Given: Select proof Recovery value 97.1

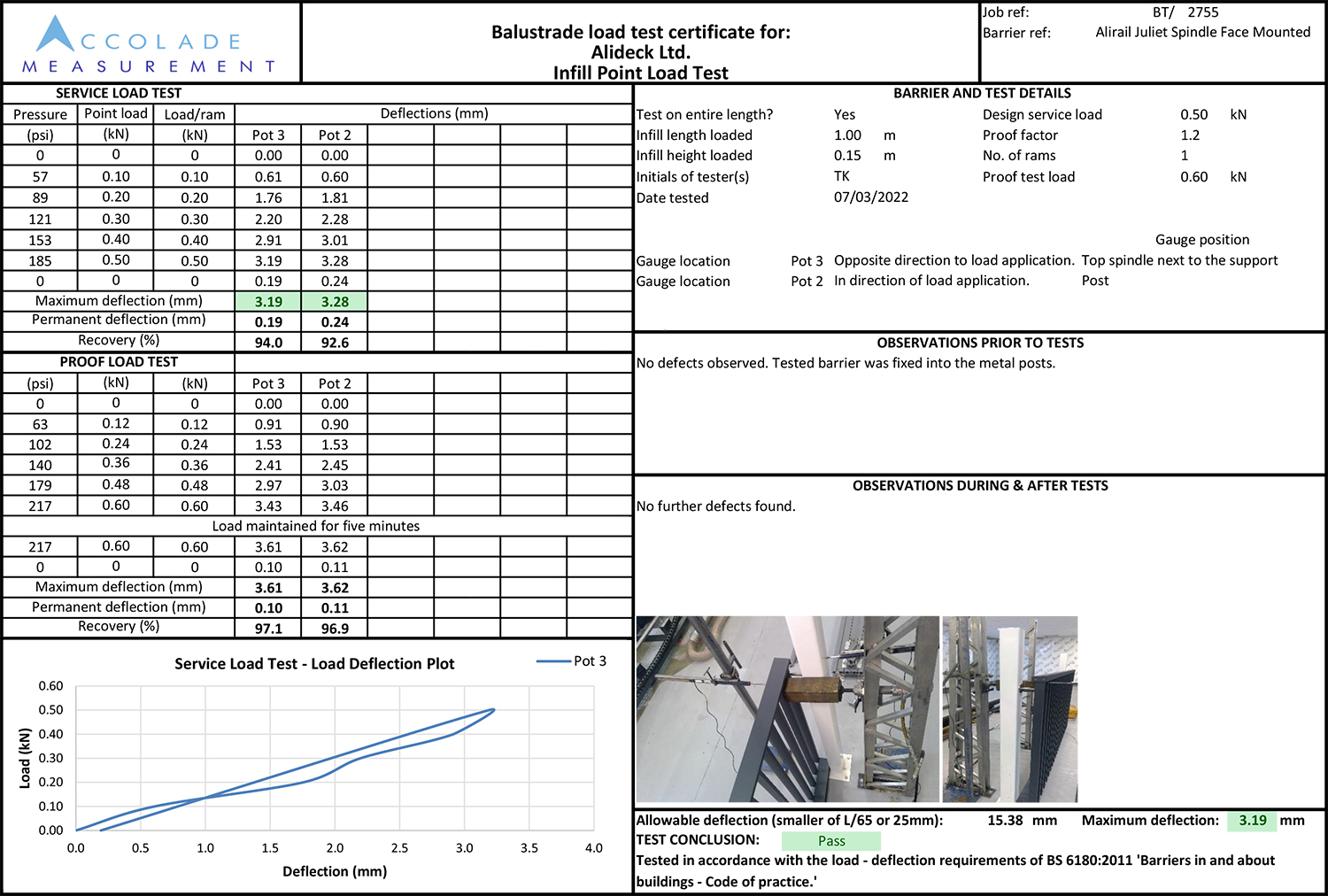Looking at the screenshot, I should click(x=268, y=629).
